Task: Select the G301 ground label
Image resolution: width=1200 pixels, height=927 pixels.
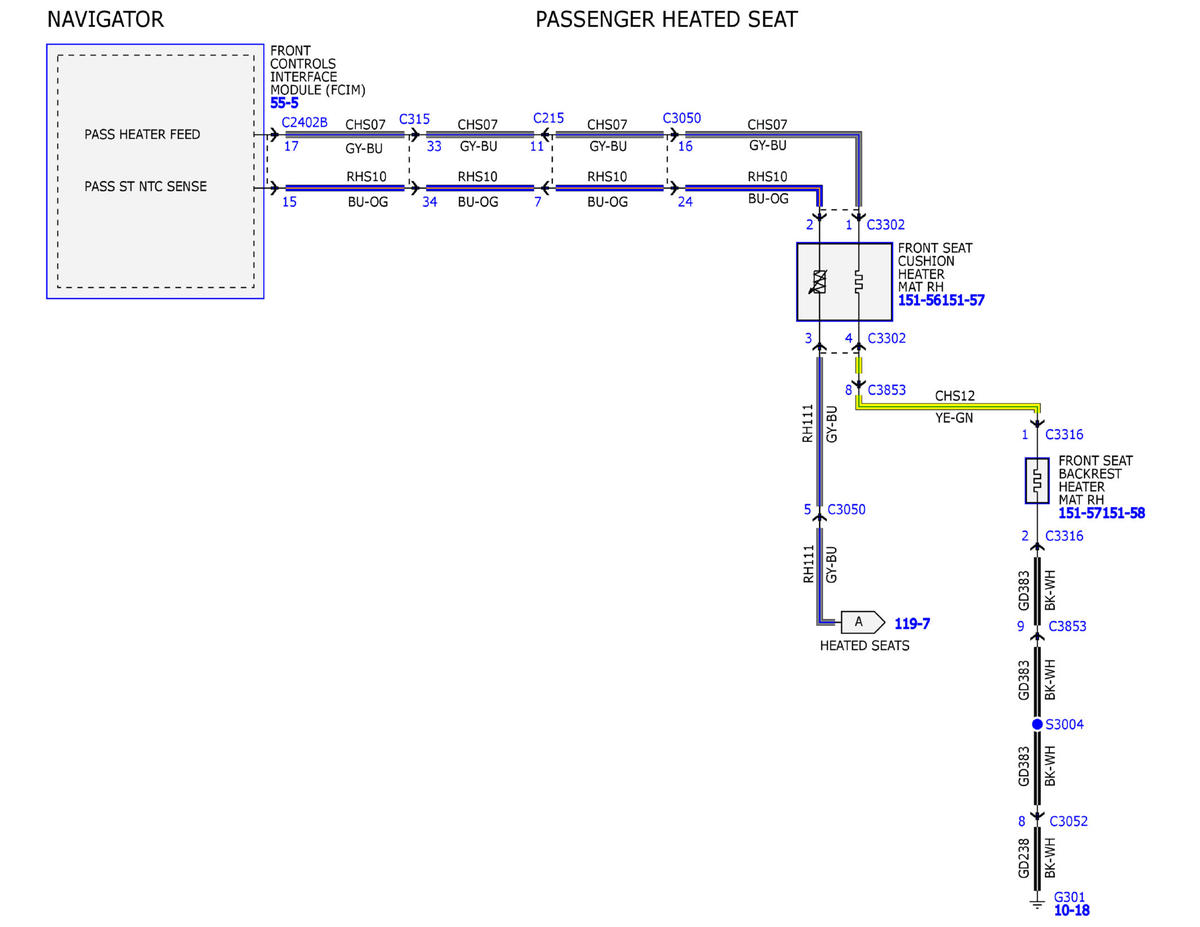Action: pos(1069,897)
